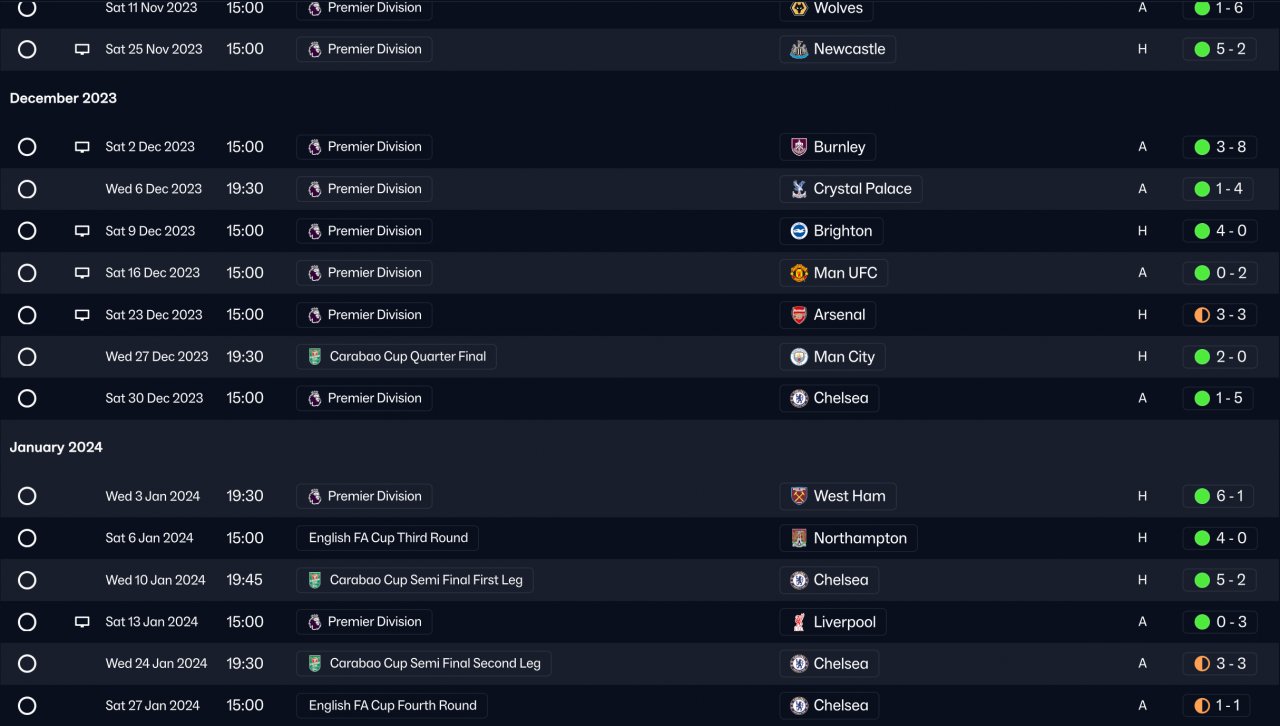This screenshot has height=726, width=1280.
Task: Click the Arsenal club crest icon
Action: click(798, 315)
